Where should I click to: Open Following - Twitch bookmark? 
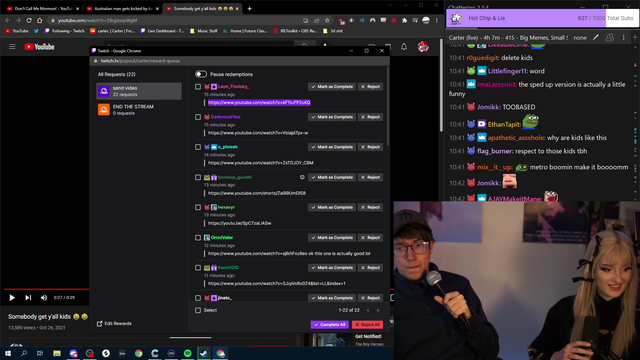click(x=64, y=31)
